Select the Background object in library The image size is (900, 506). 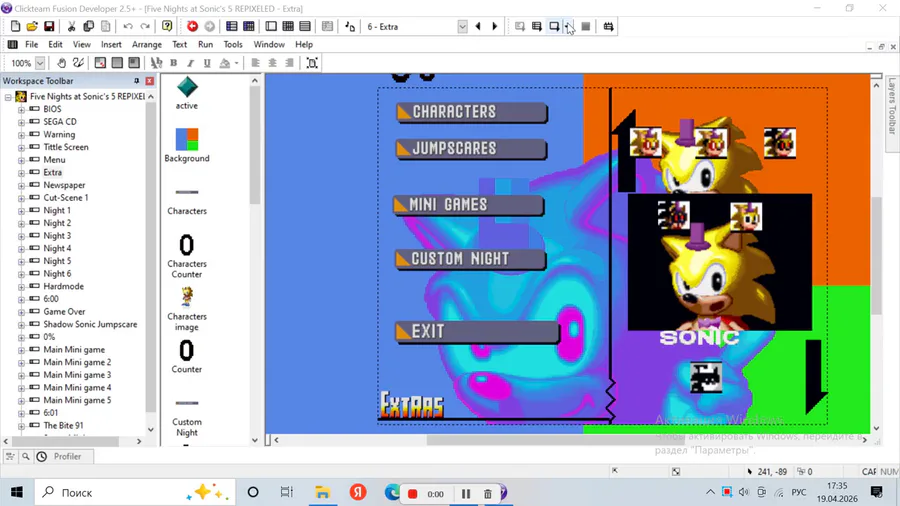[187, 145]
